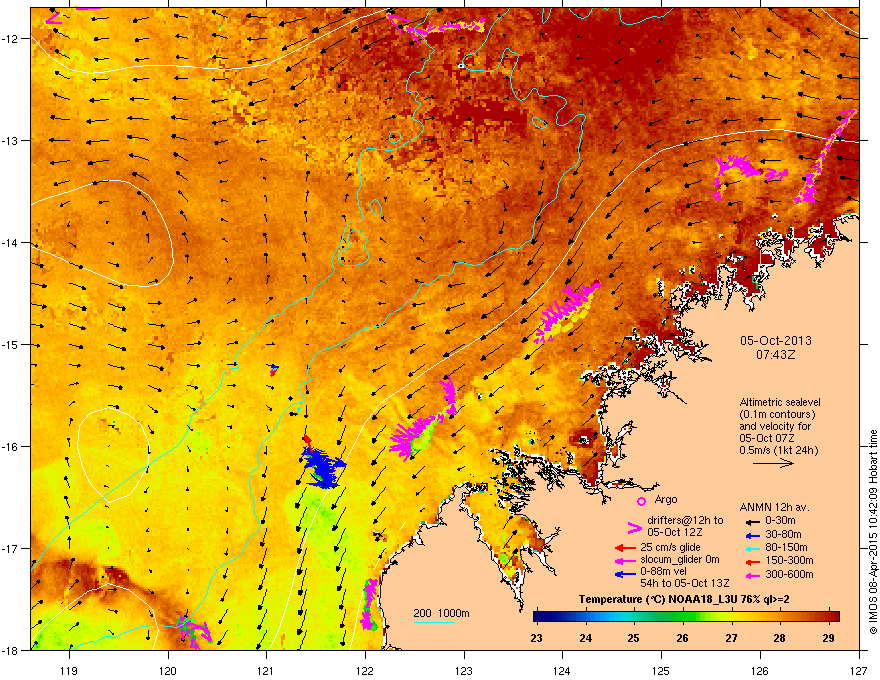Click the dark red end of temperature colorbar

(x=833, y=617)
